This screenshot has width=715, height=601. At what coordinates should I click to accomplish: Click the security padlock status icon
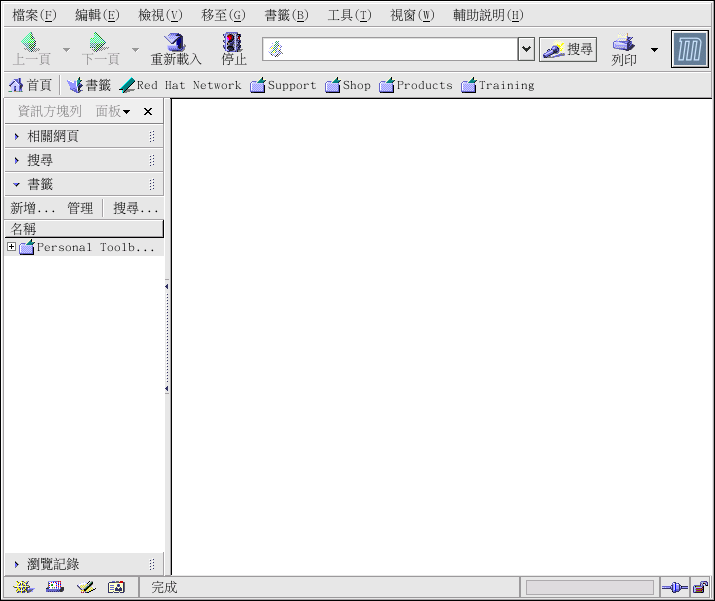[x=700, y=587]
